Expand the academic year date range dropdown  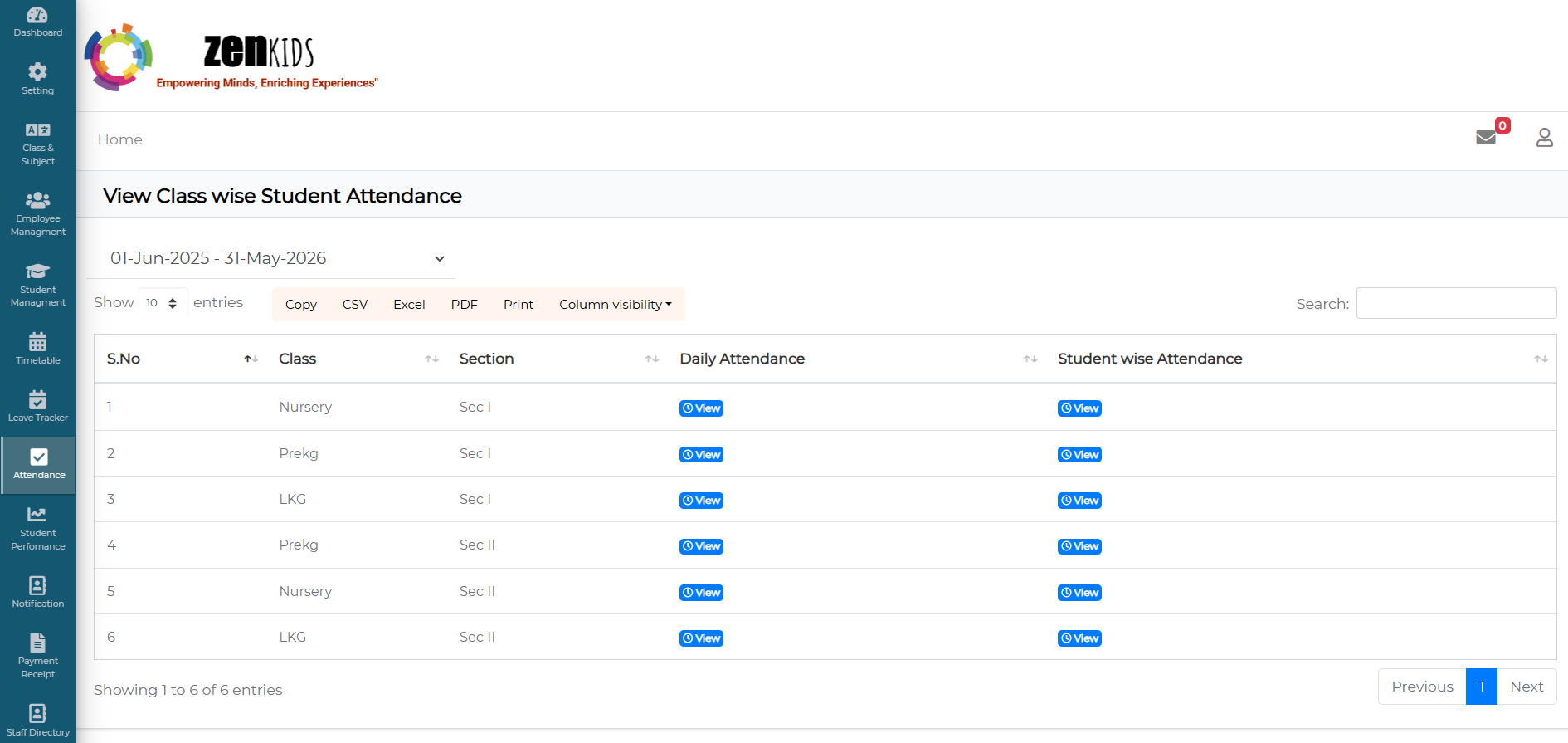coord(277,258)
